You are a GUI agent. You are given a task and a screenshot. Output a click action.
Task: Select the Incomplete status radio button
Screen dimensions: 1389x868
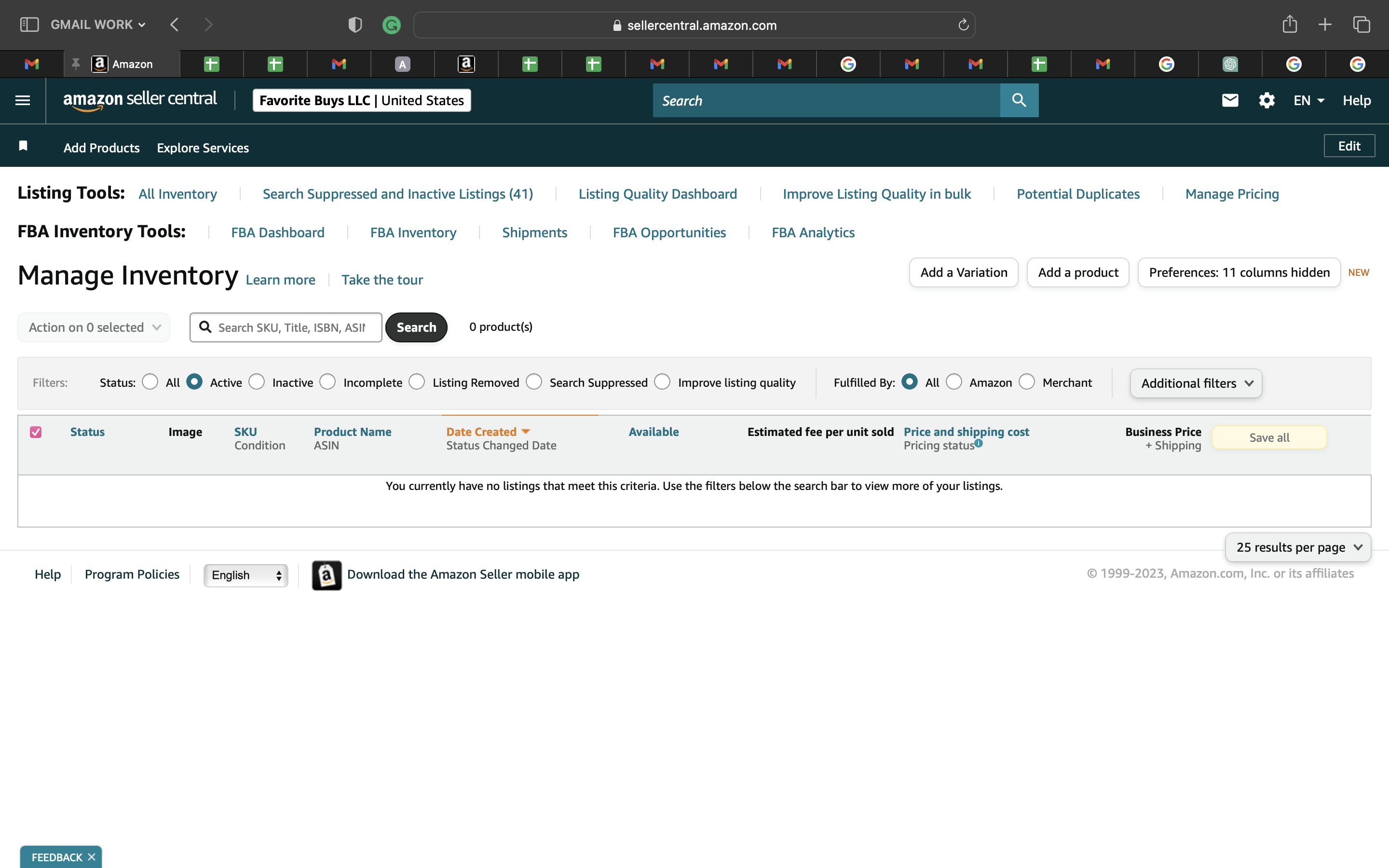click(328, 382)
